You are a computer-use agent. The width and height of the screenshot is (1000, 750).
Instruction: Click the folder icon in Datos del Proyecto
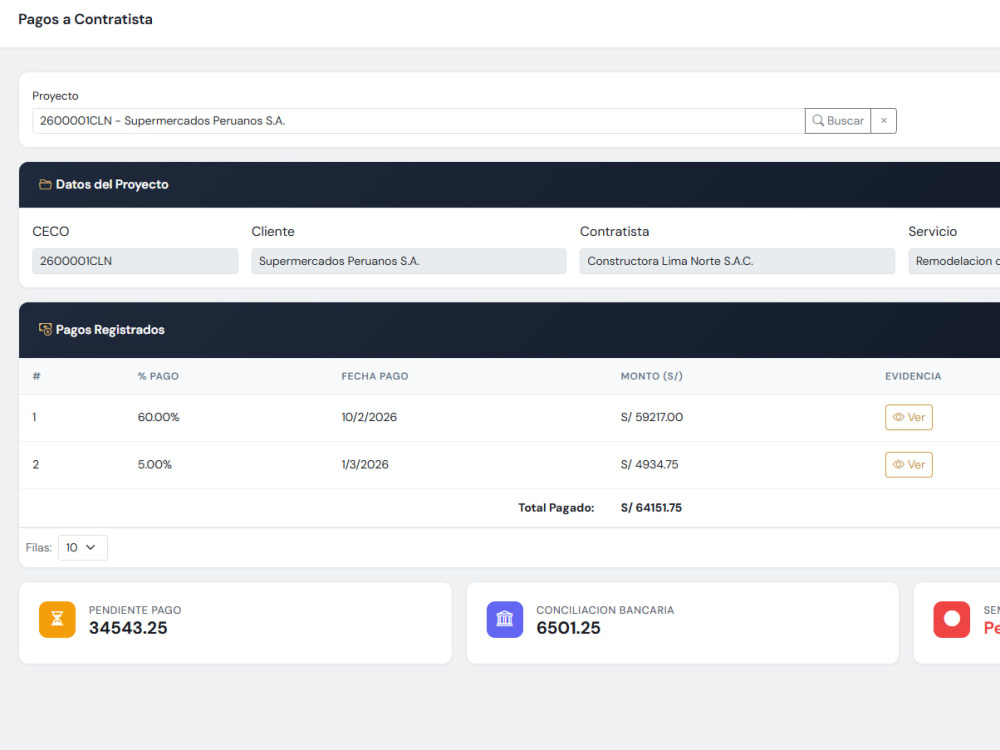pos(45,184)
